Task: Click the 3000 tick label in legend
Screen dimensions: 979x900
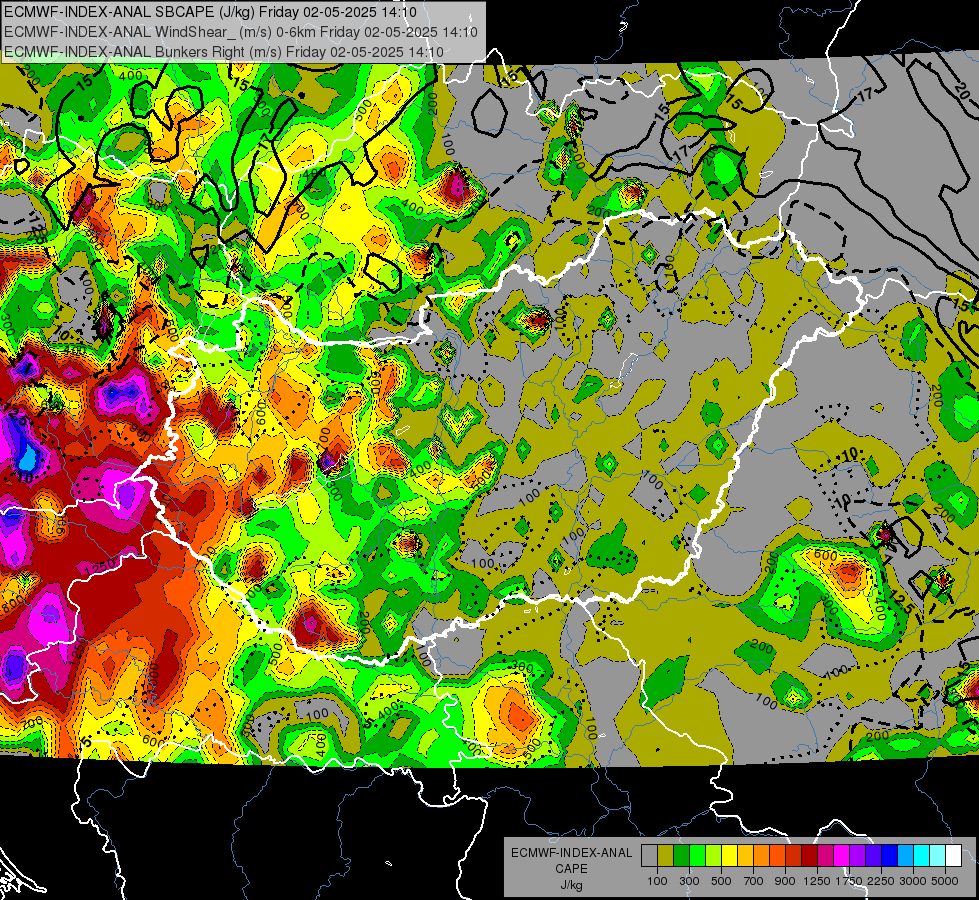Action: click(x=913, y=881)
